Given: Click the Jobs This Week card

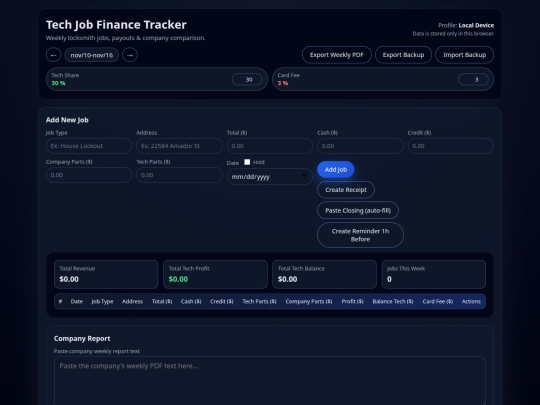Looking at the screenshot, I should (434, 274).
